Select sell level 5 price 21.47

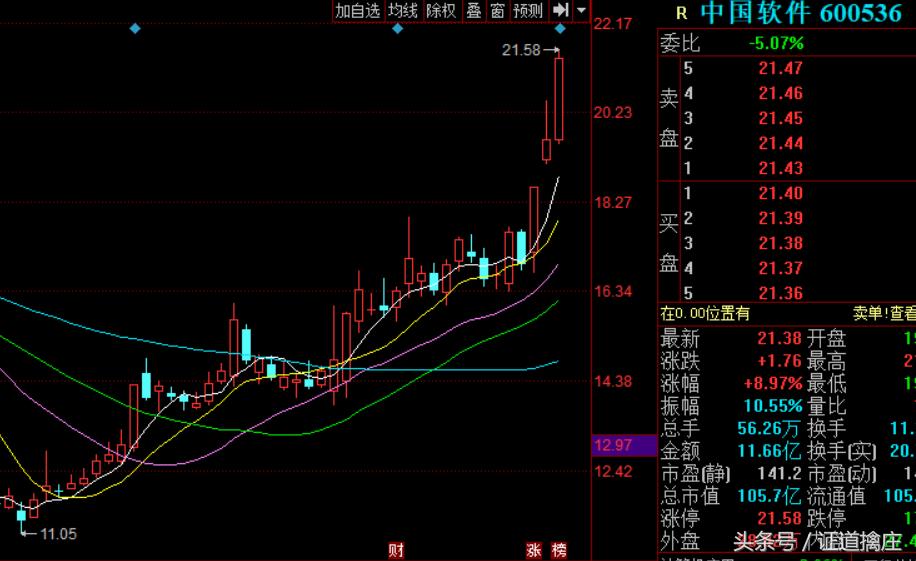pyautogui.click(x=781, y=68)
